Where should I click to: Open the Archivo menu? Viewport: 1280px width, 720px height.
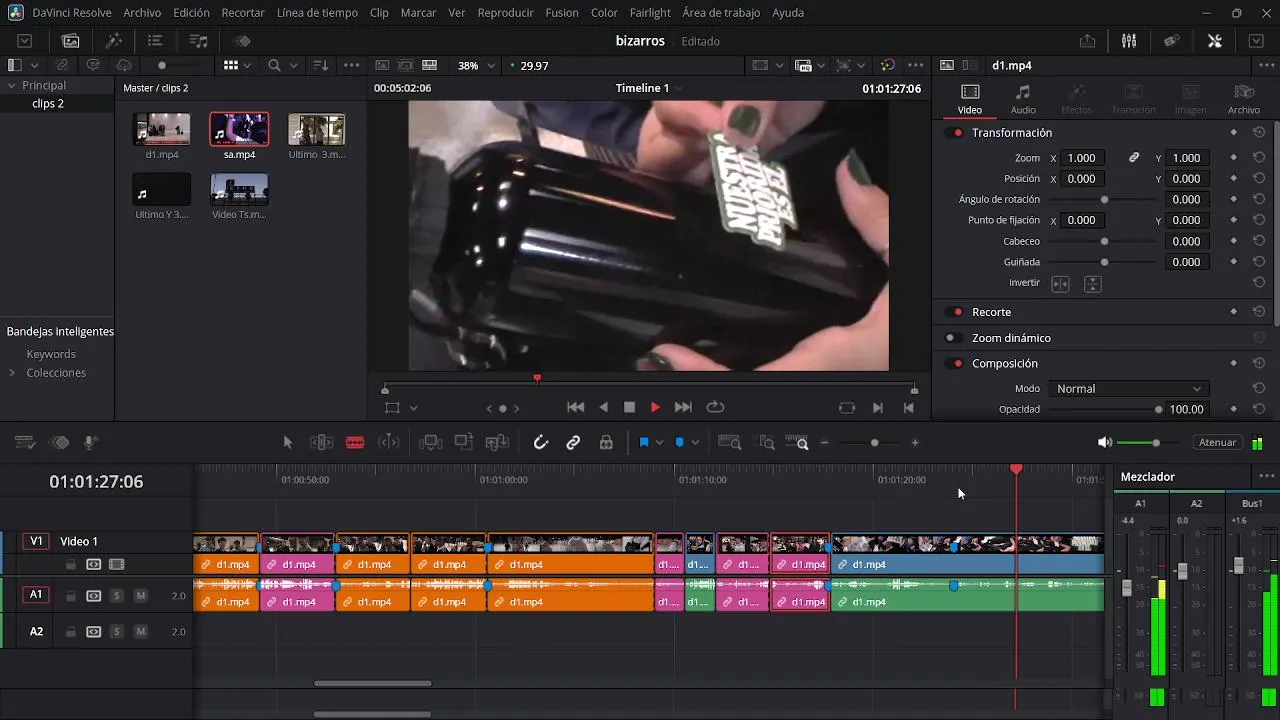(x=142, y=13)
